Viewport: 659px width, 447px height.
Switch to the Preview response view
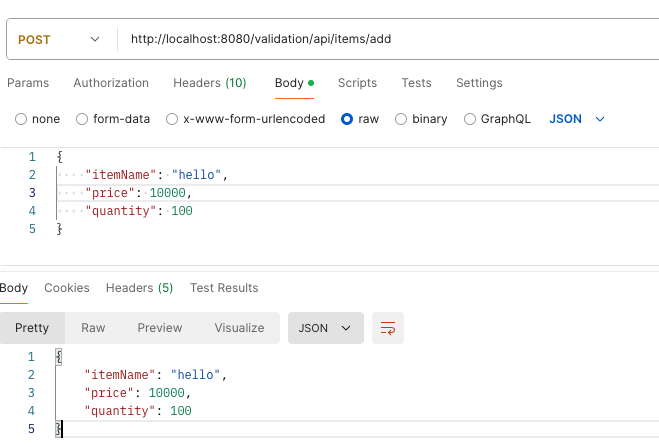(x=160, y=328)
